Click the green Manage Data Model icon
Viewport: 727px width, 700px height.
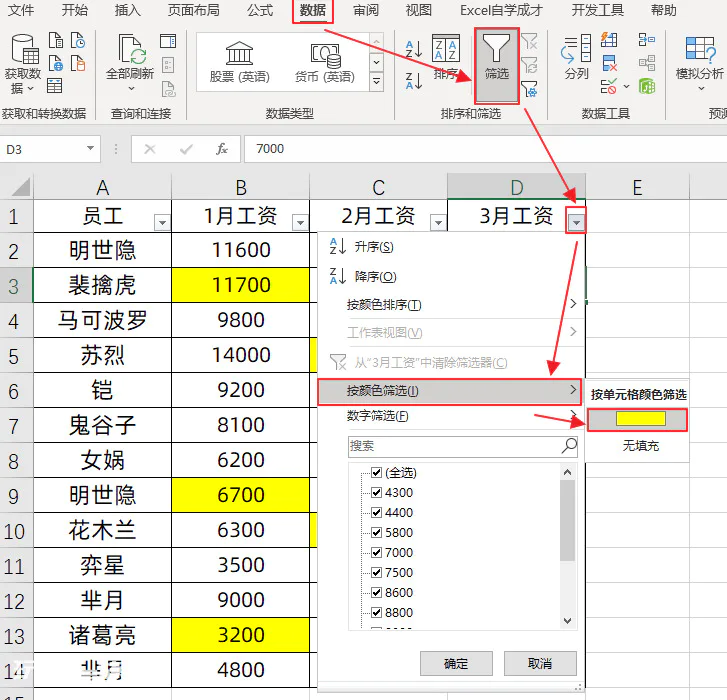click(x=647, y=86)
